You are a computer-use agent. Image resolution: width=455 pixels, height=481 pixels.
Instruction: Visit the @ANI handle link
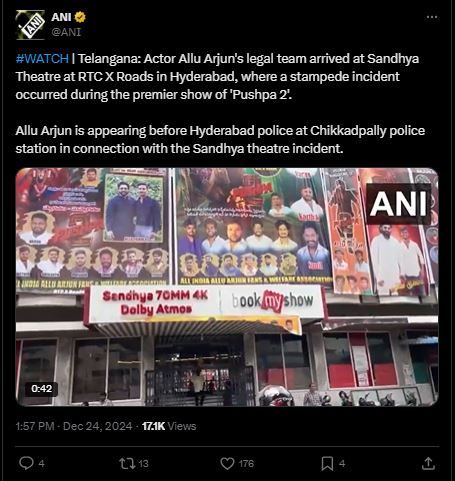[x=66, y=32]
